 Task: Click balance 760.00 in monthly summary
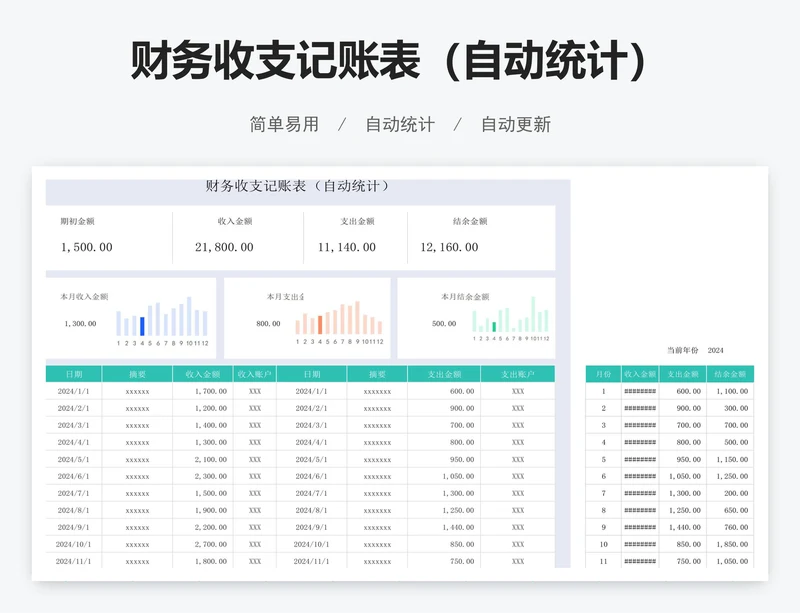click(x=736, y=527)
